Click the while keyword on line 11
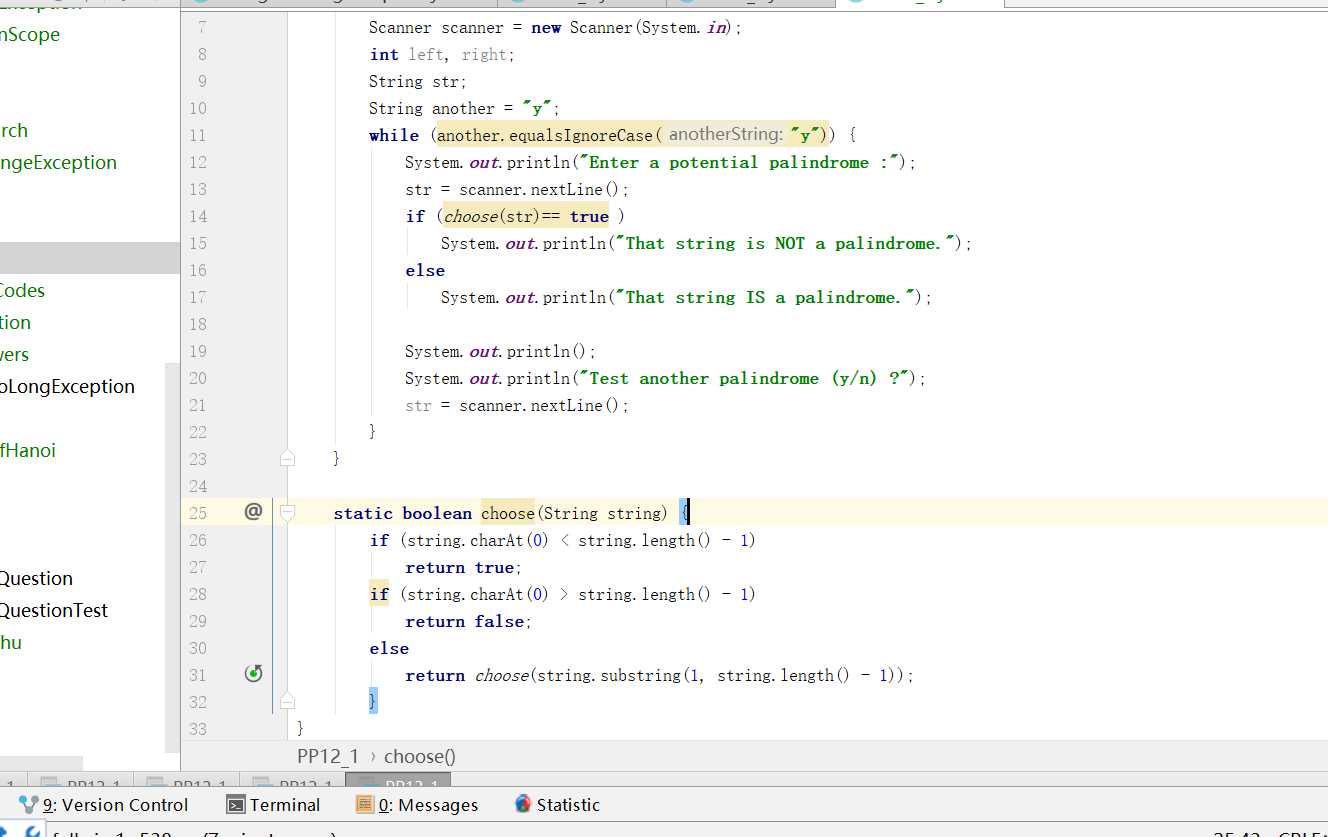The width and height of the screenshot is (1328, 837). pos(394,135)
